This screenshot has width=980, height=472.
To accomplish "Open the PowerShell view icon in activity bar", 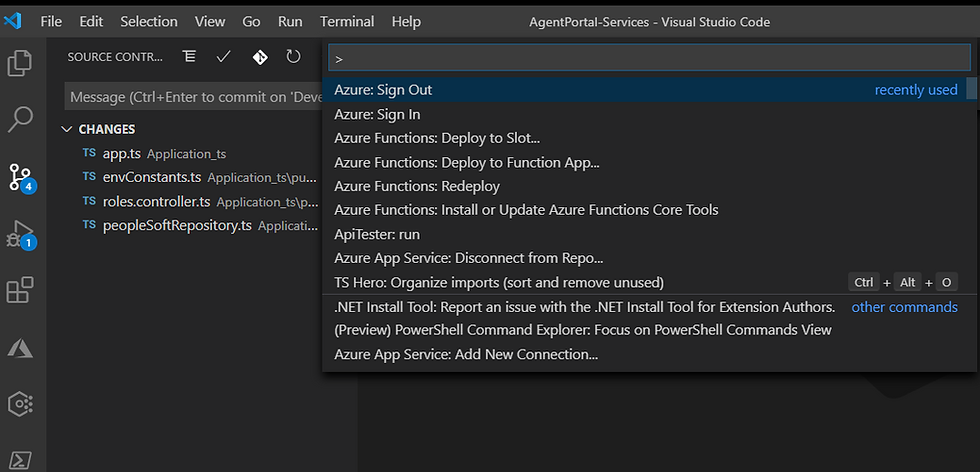I will click(x=20, y=460).
